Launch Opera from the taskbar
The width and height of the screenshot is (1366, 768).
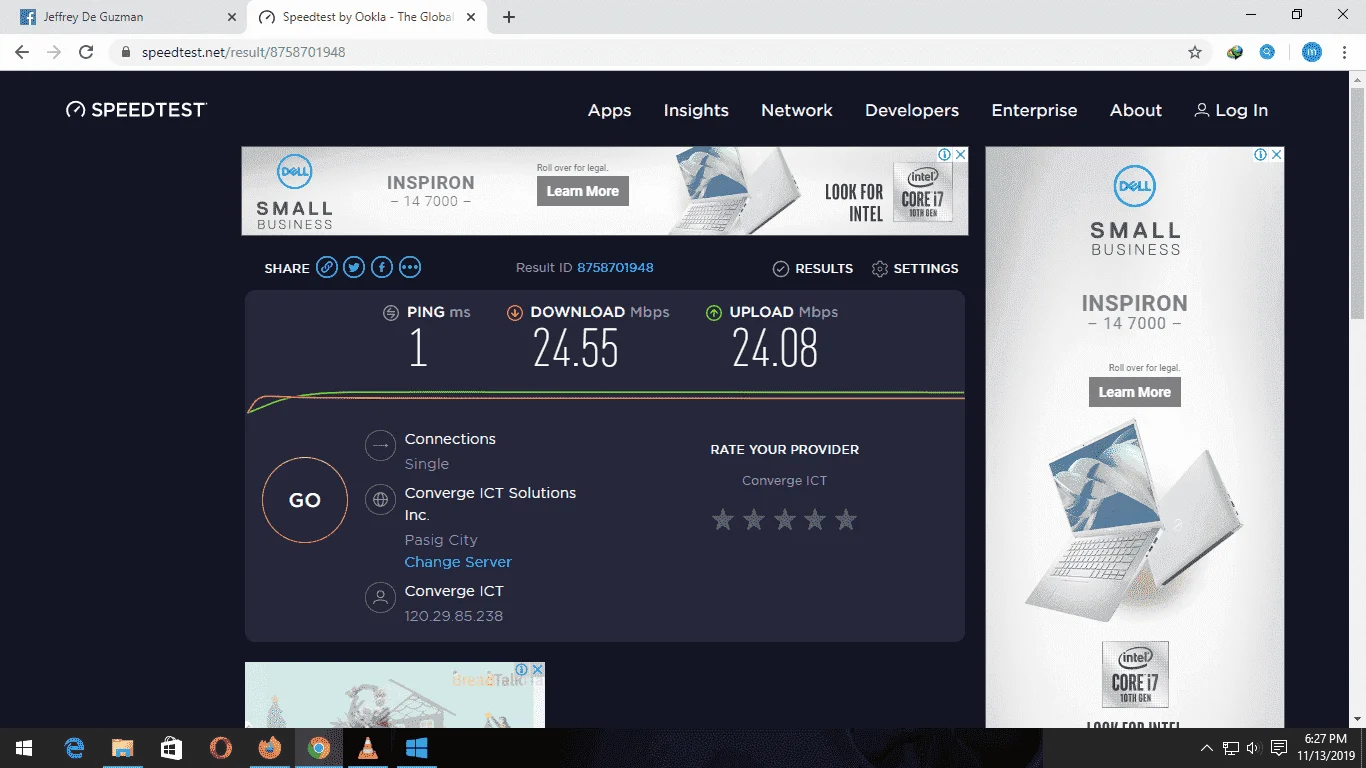220,748
